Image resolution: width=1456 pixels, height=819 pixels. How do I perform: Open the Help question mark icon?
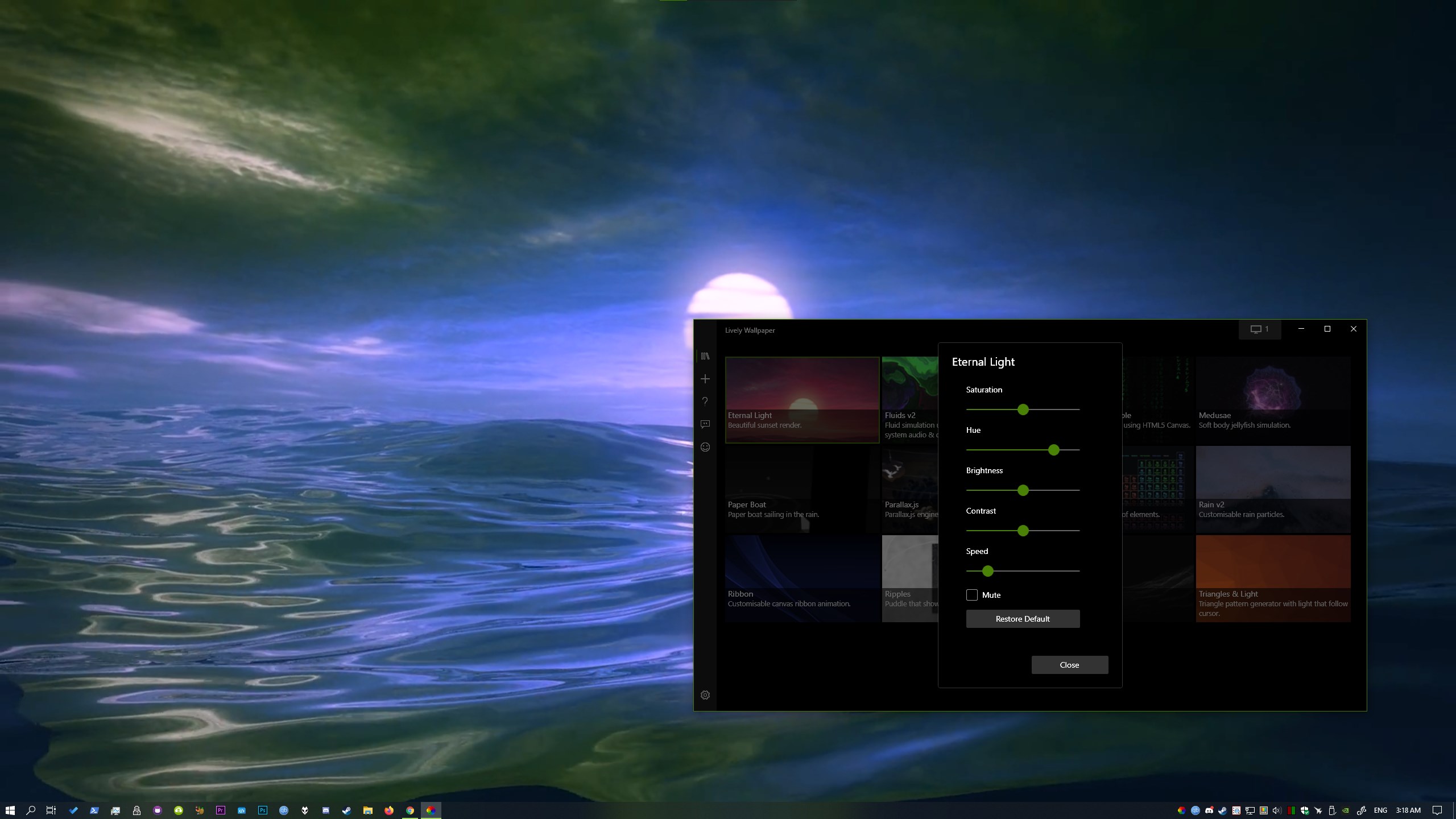point(705,402)
